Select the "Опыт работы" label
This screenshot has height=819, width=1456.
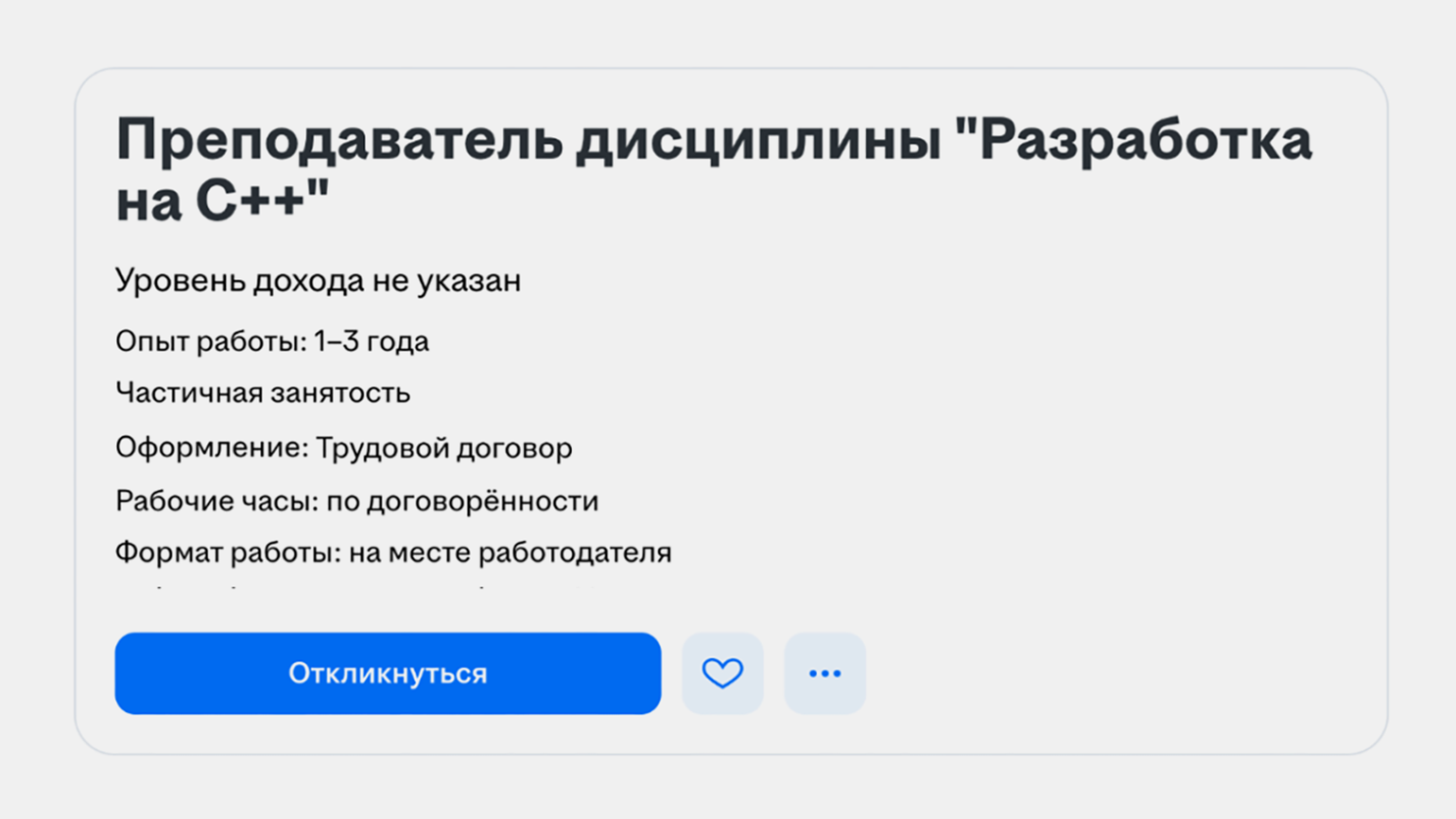[x=210, y=341]
